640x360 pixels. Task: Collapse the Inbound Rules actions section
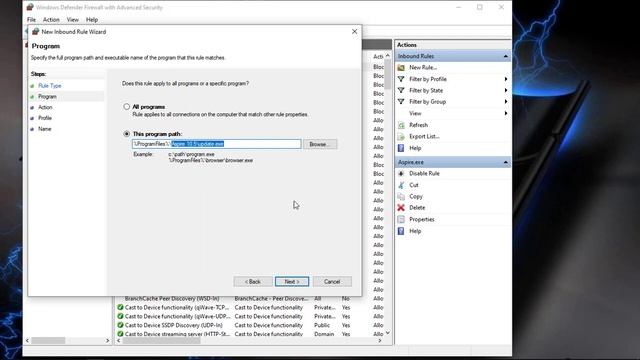click(505, 56)
